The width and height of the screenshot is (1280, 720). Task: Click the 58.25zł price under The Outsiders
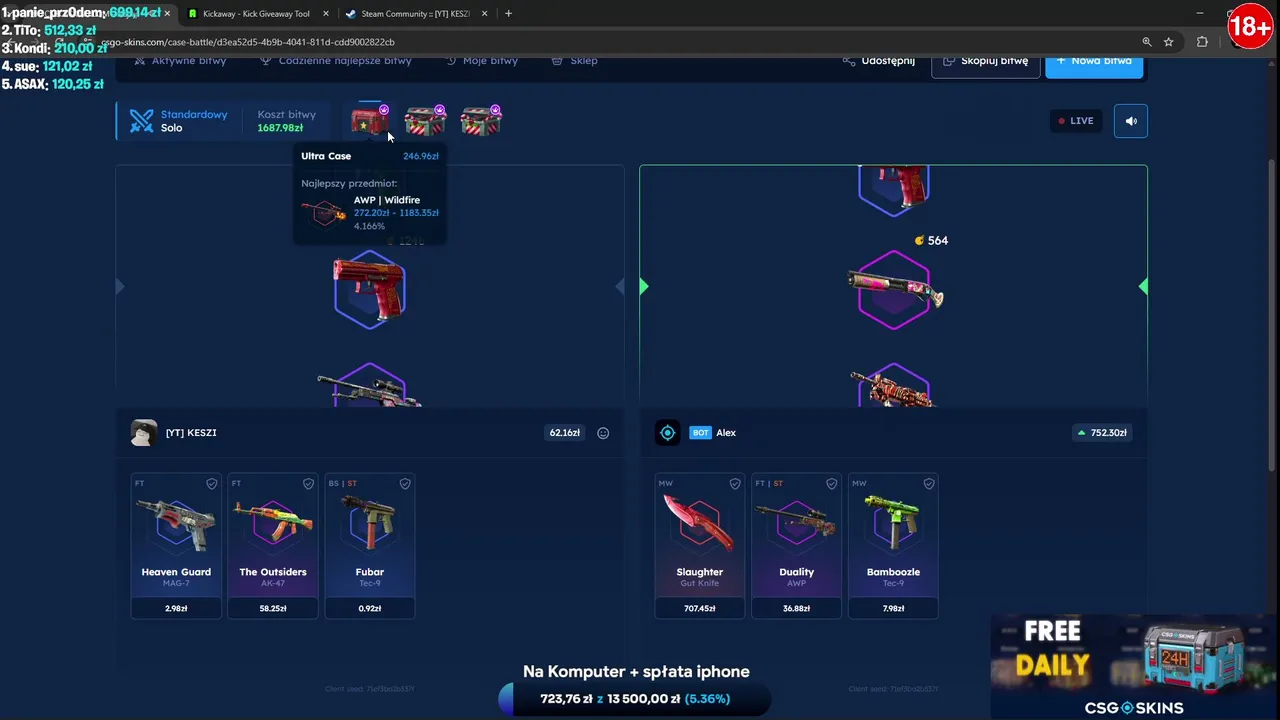[273, 608]
